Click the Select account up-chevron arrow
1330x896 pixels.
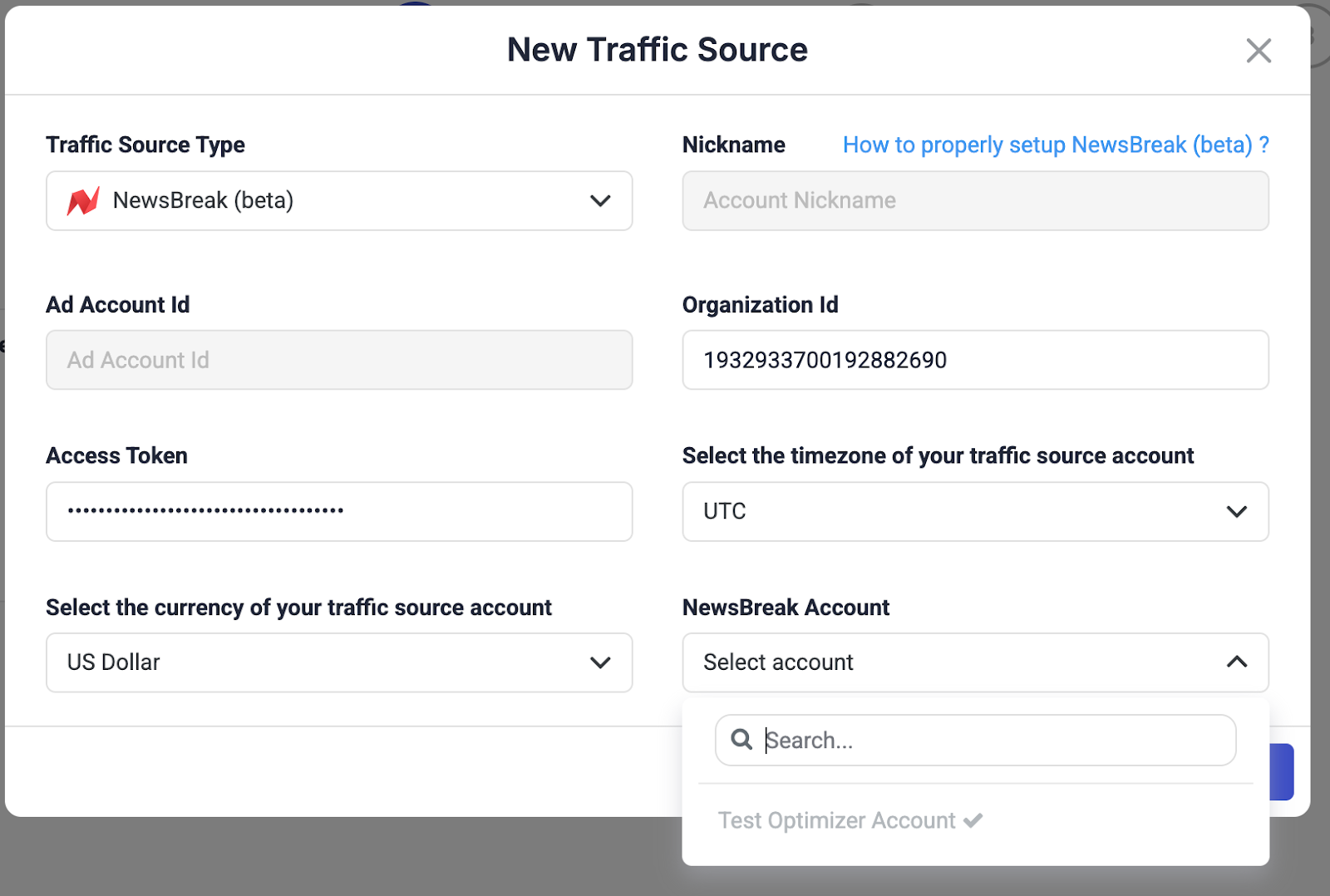tap(1237, 662)
